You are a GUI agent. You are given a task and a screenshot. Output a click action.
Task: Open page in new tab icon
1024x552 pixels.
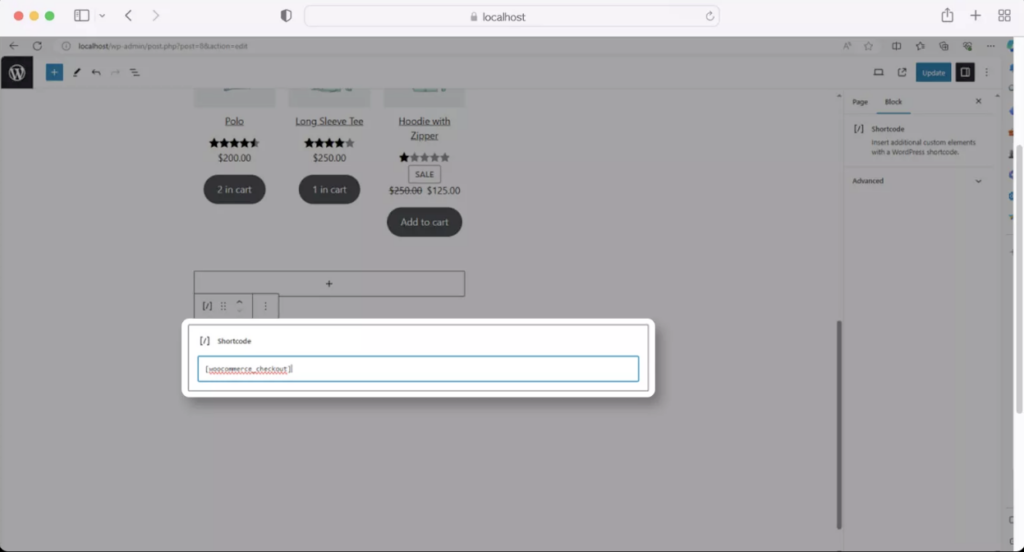[902, 73]
